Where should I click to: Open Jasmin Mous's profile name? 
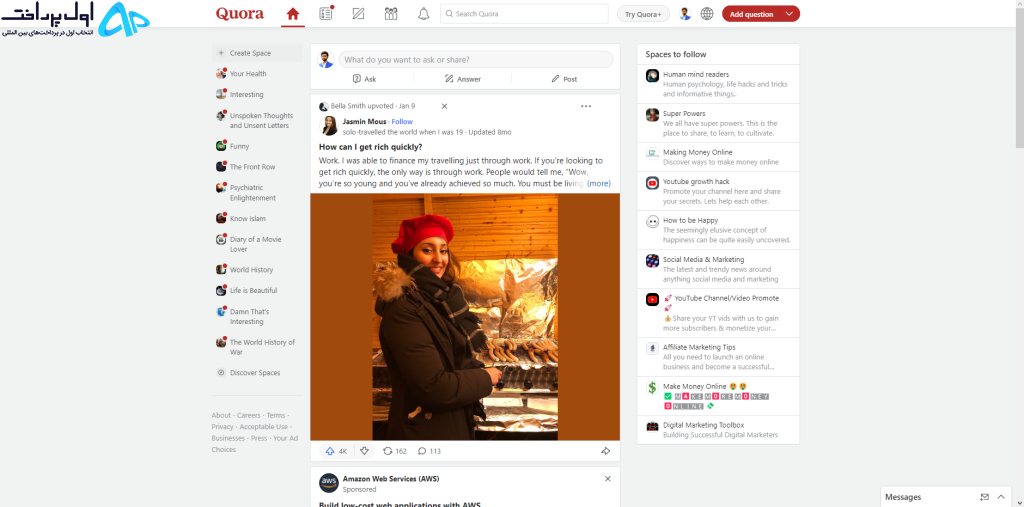pyautogui.click(x=364, y=122)
